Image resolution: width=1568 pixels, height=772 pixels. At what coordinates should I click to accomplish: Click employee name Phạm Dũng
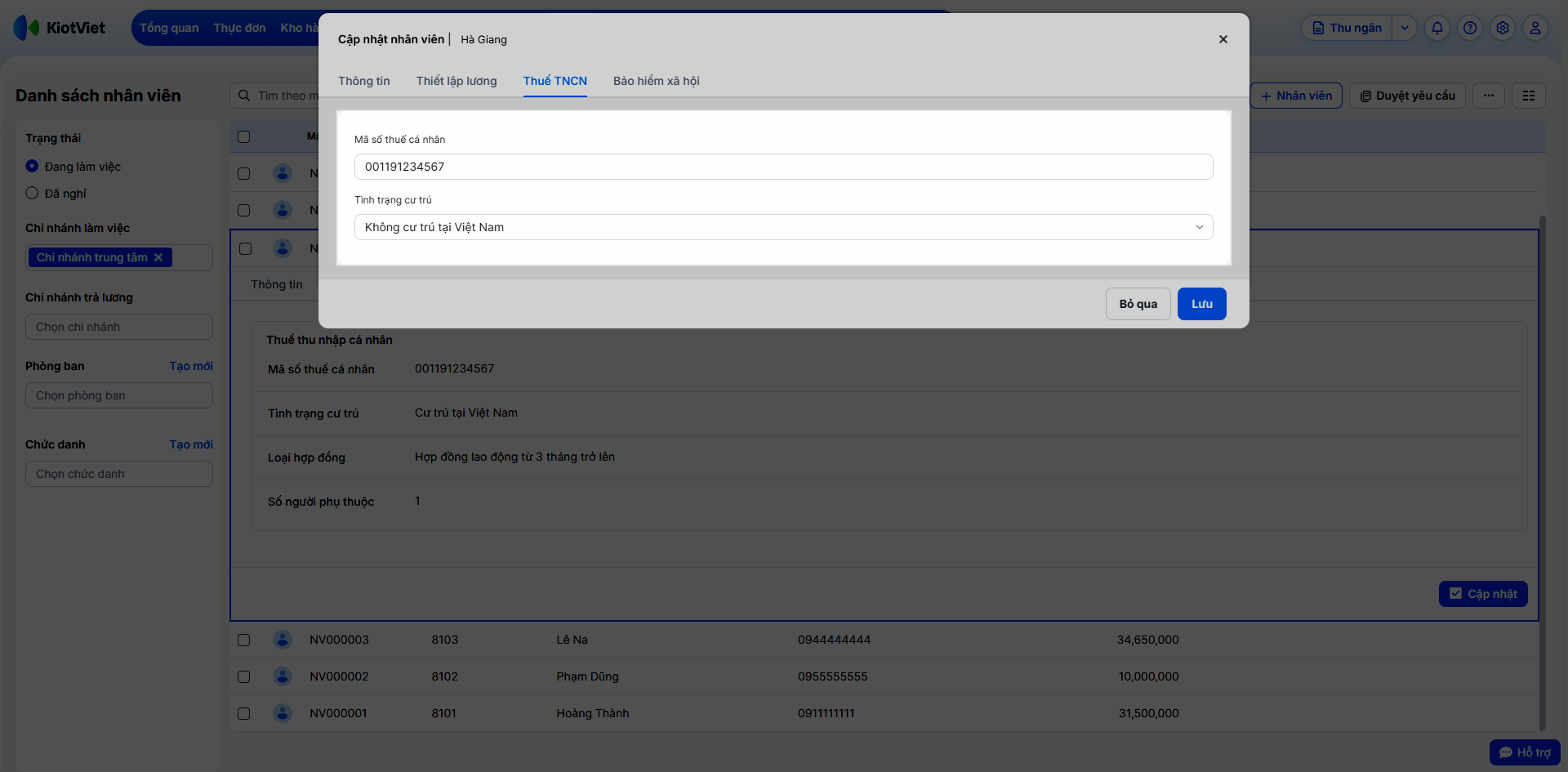coord(588,676)
